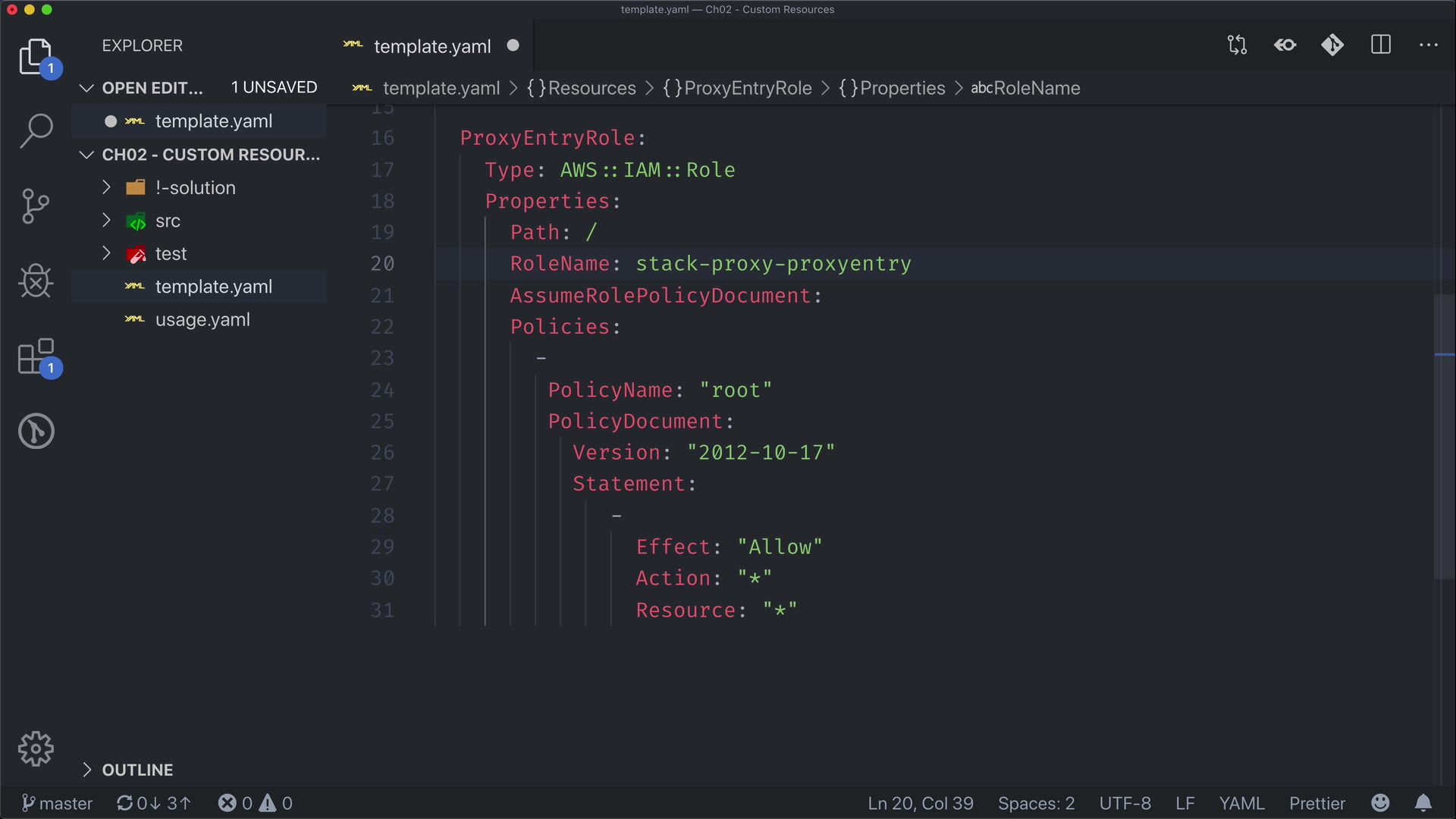Open the Extensions view

pyautogui.click(x=36, y=356)
